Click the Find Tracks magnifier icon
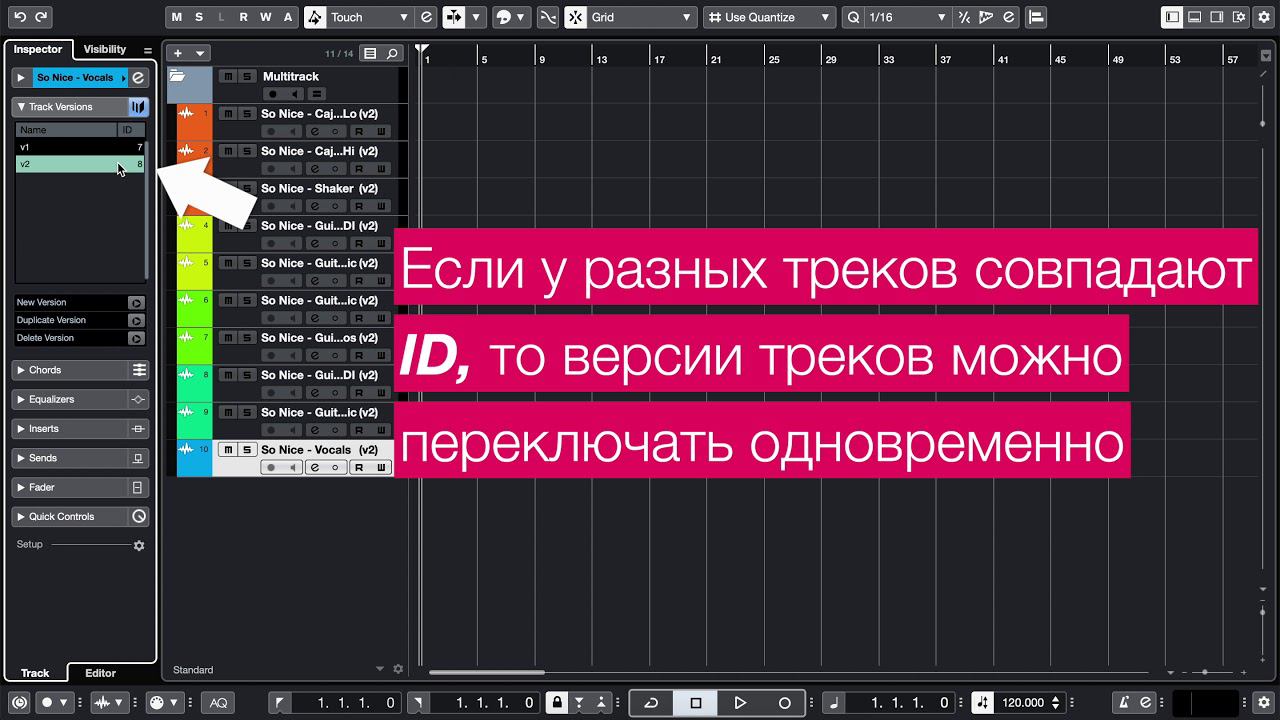 (x=393, y=53)
